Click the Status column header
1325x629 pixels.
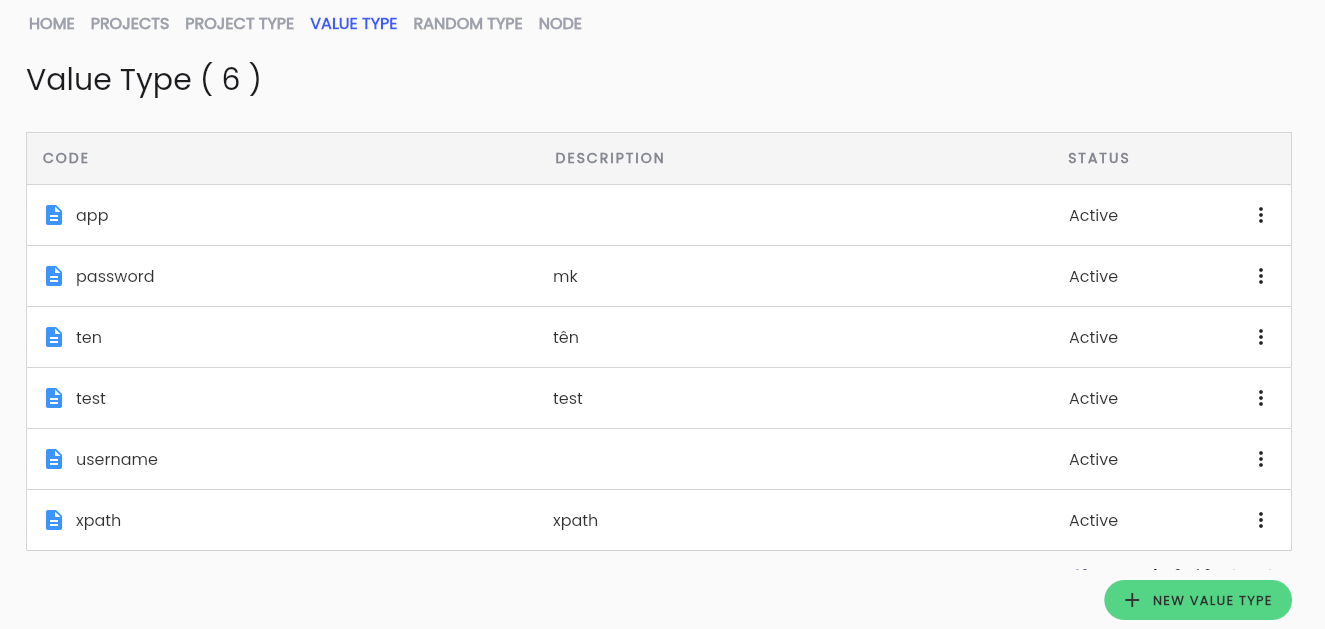pyautogui.click(x=1099, y=158)
